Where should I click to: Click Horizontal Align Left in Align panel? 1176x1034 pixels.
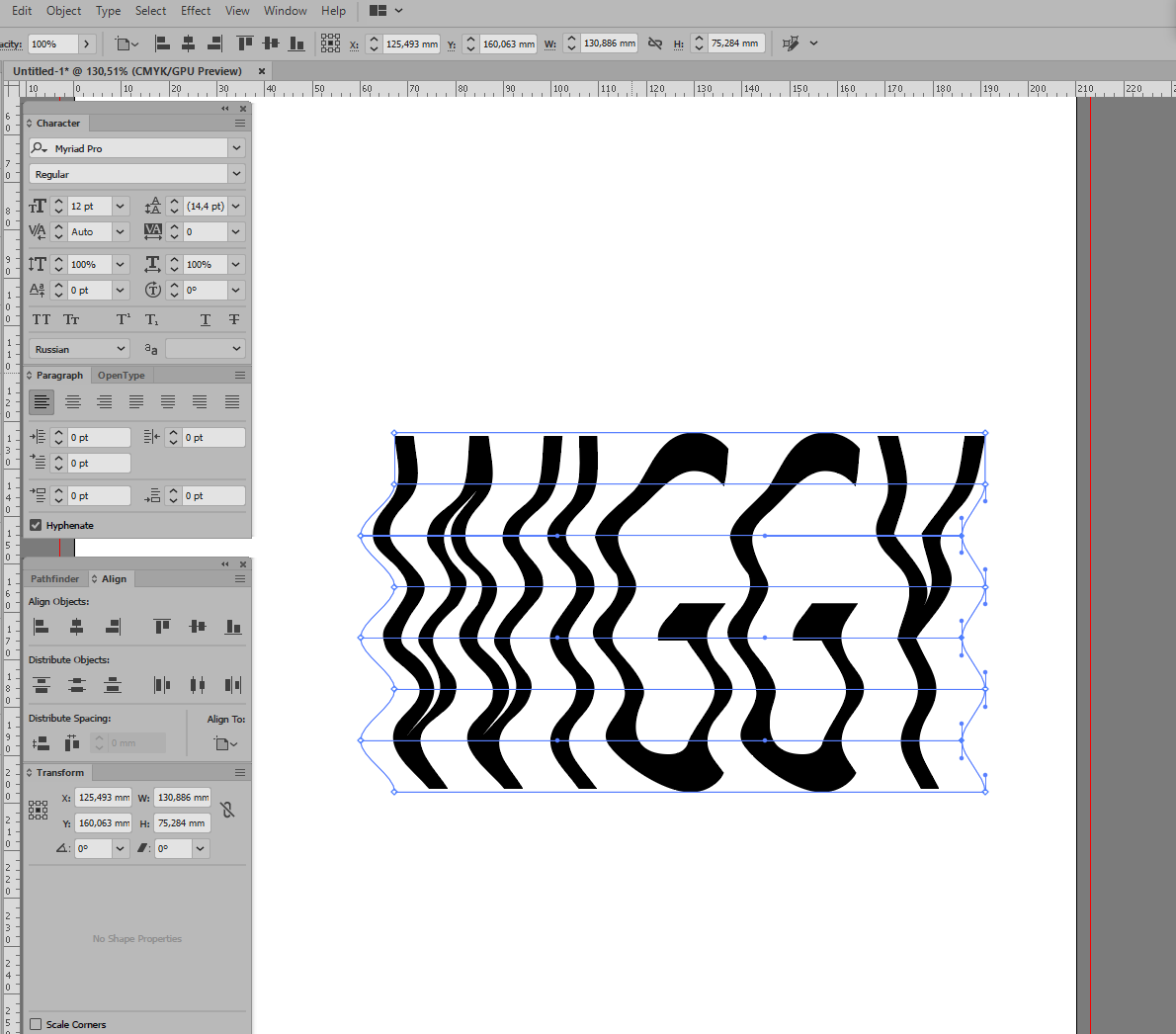(41, 627)
